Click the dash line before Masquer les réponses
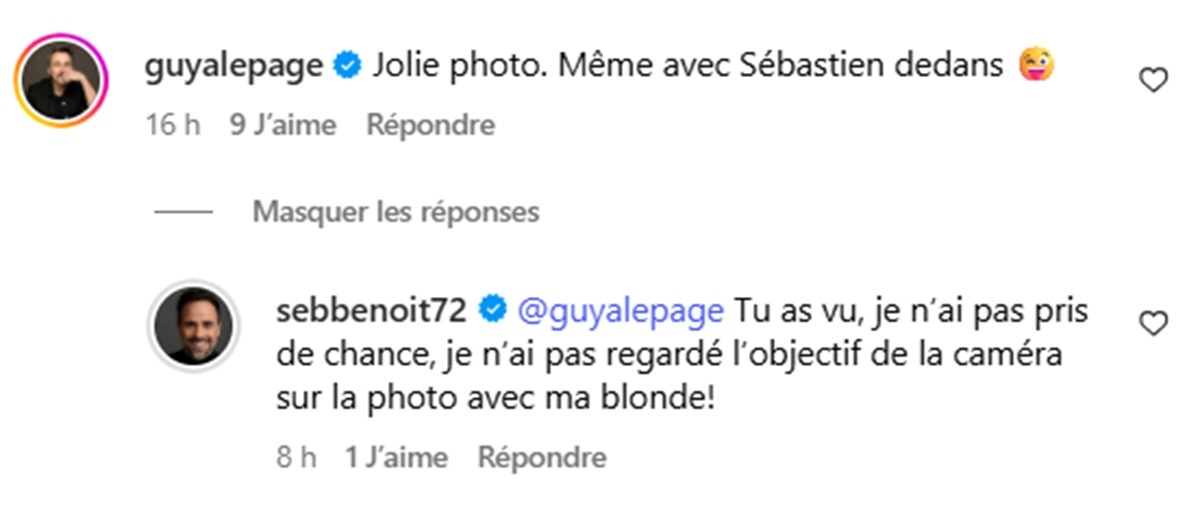 pyautogui.click(x=183, y=212)
